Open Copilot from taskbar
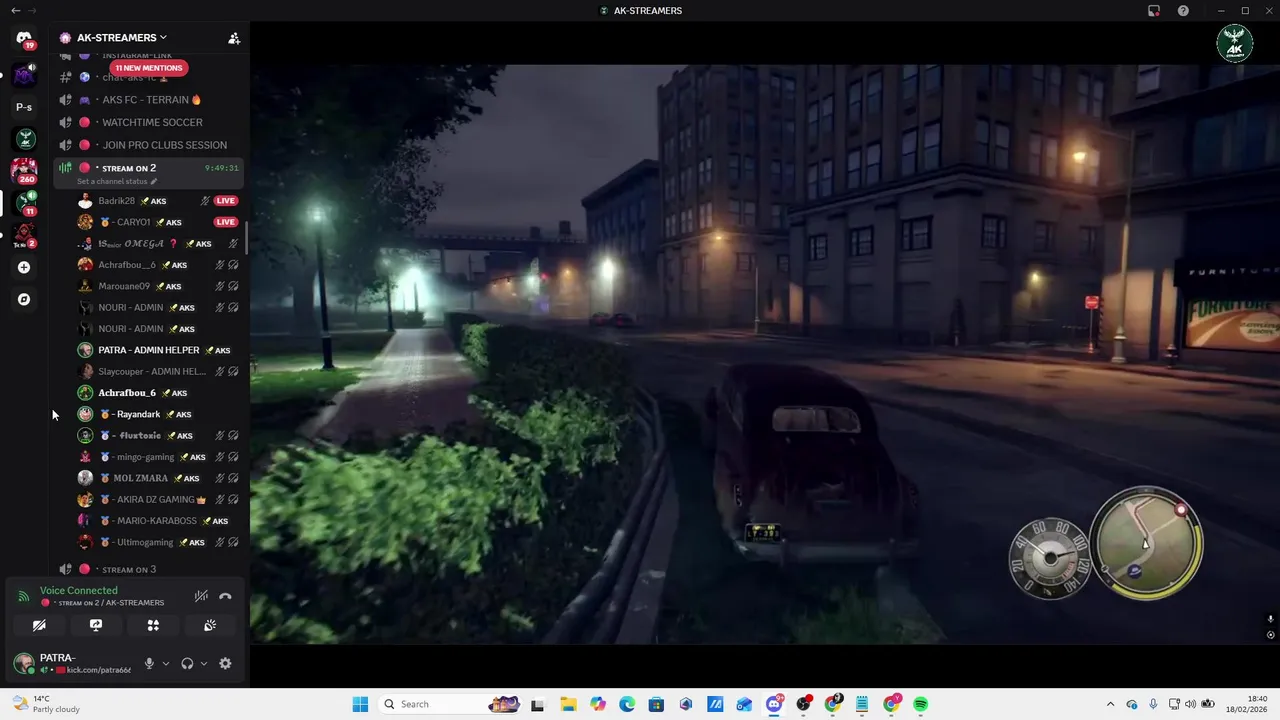 [x=598, y=704]
